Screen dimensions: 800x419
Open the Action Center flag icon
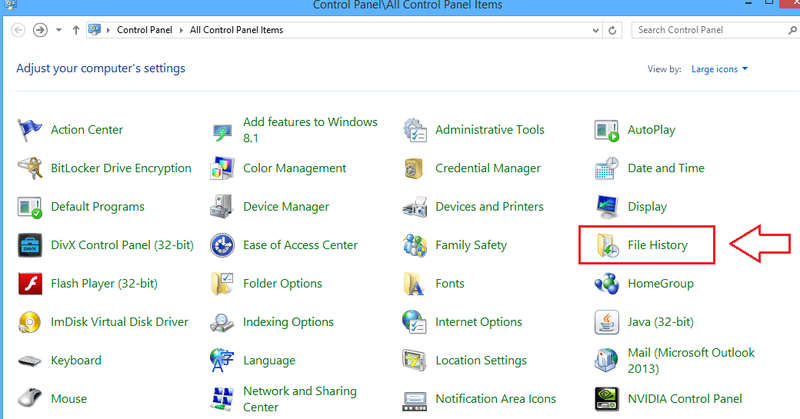(x=30, y=130)
